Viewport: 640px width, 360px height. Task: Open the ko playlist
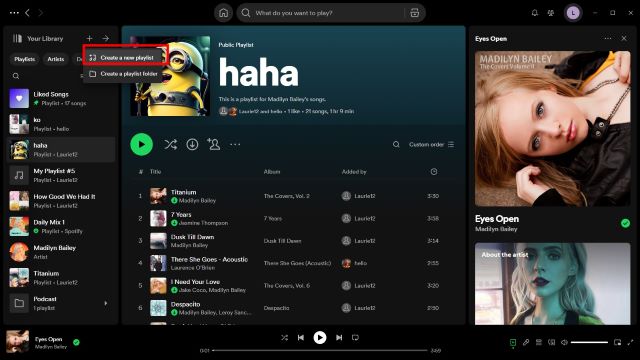pos(61,124)
